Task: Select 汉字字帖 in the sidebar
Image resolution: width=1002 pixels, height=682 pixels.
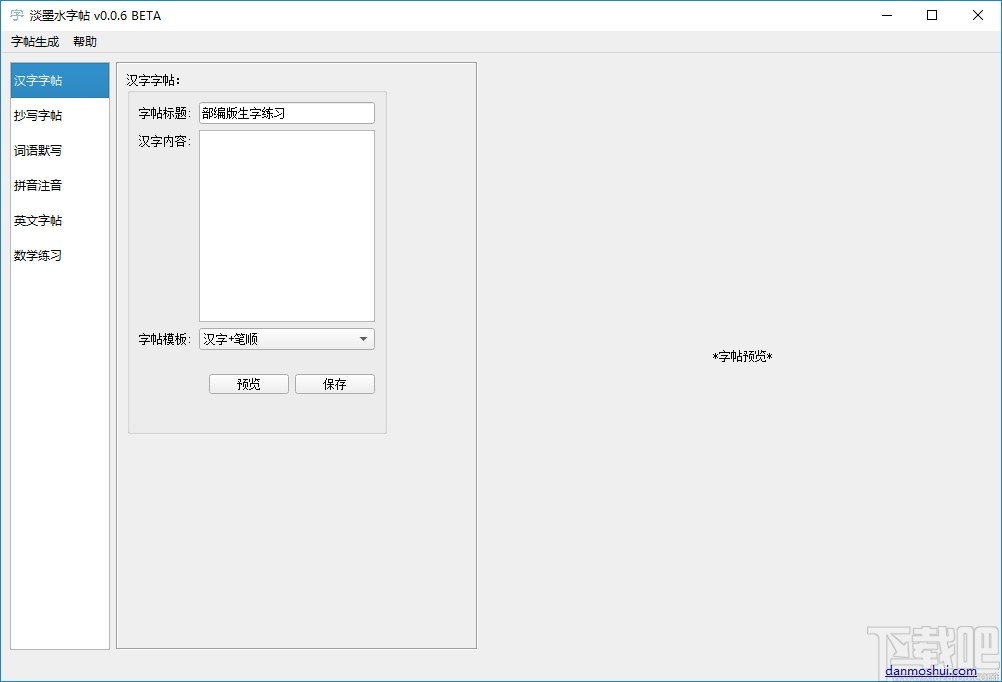Action: [60, 81]
